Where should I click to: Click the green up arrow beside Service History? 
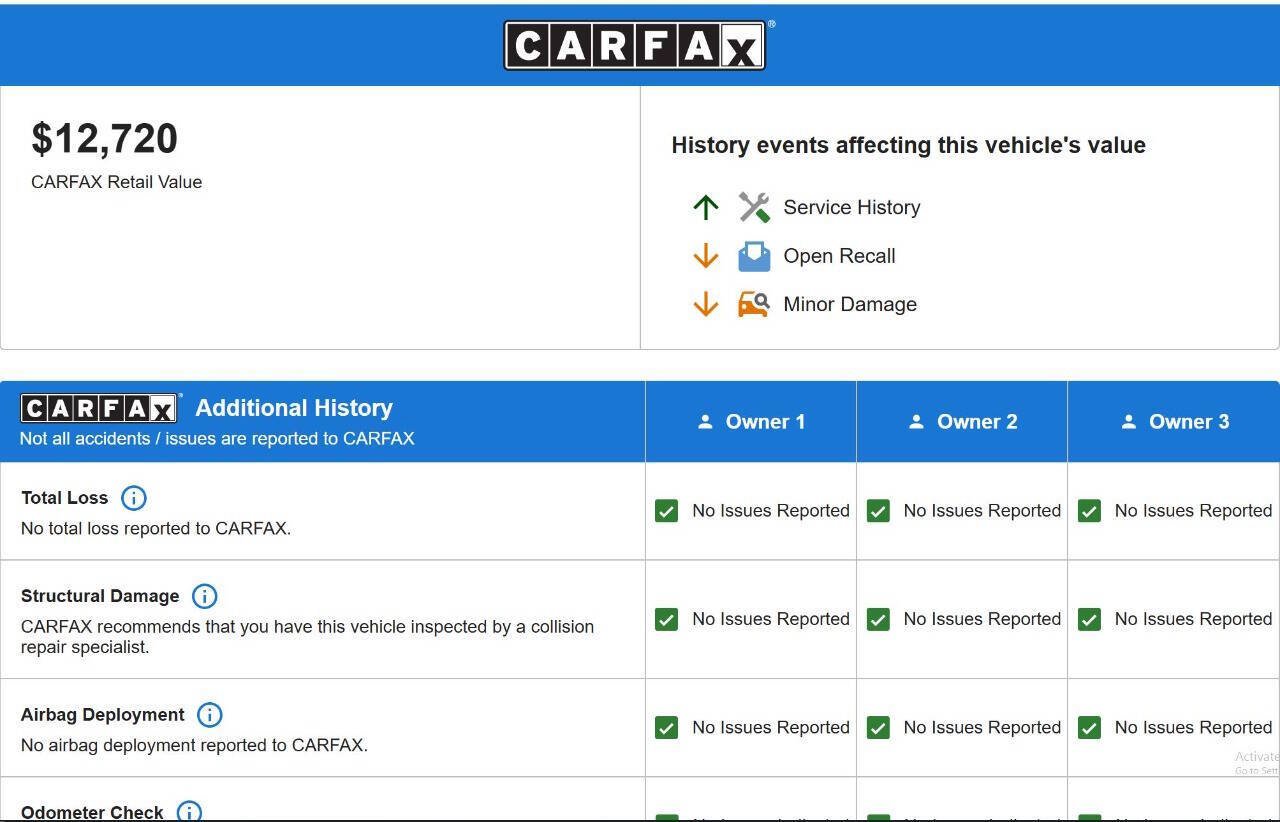pyautogui.click(x=706, y=207)
